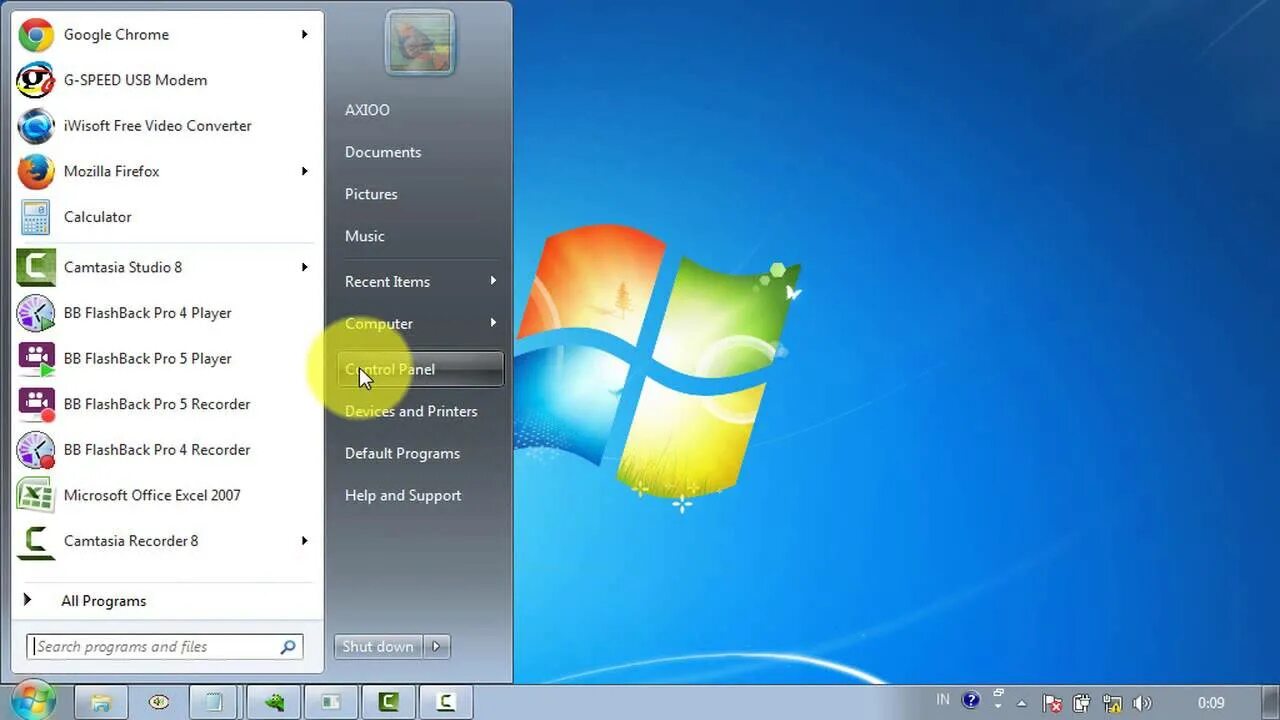Click the green dragon taskbar icon
Screen dimensions: 1280x720
[x=274, y=702]
